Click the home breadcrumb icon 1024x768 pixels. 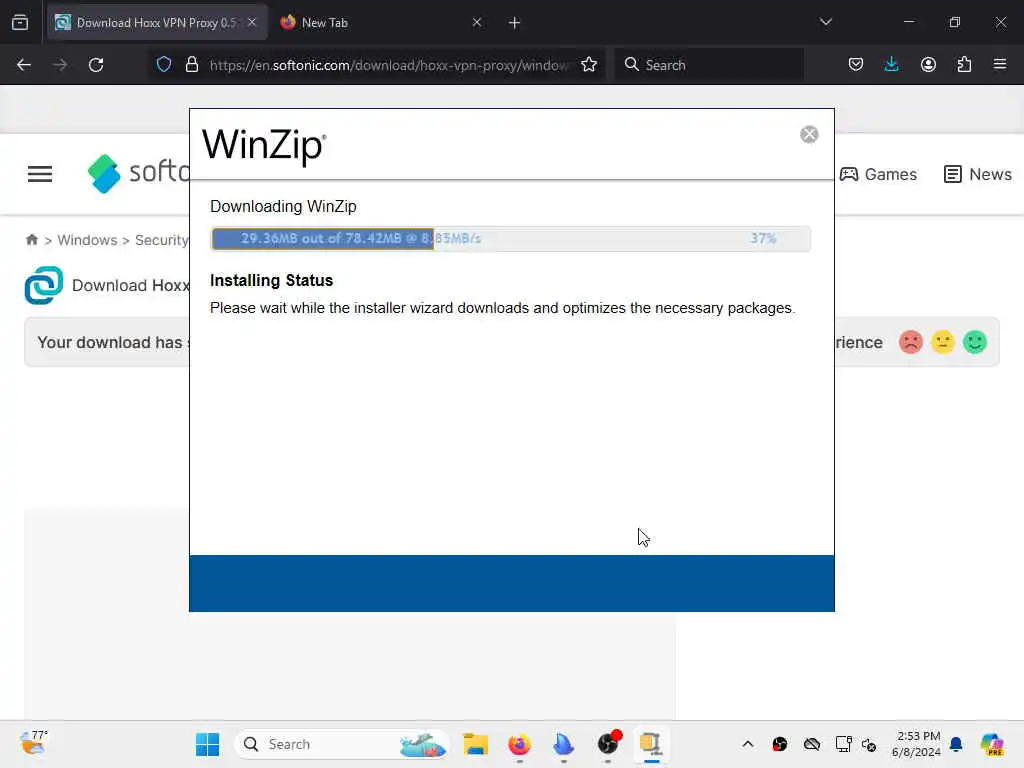click(31, 240)
